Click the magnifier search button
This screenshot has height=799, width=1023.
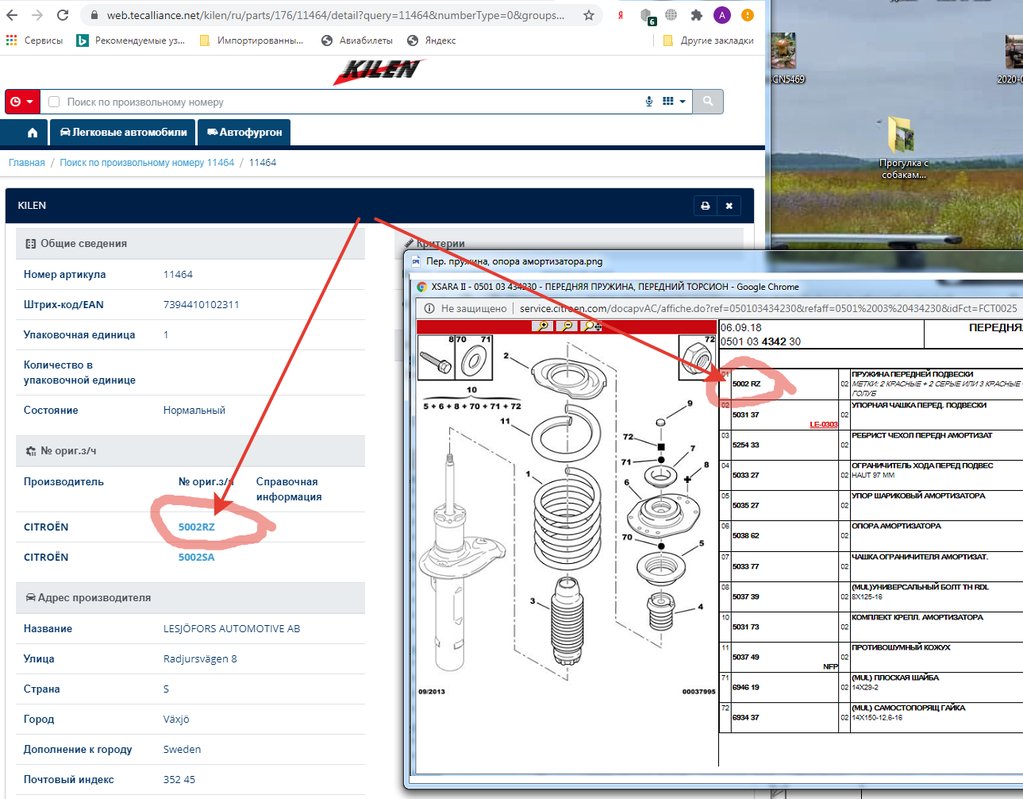click(708, 102)
